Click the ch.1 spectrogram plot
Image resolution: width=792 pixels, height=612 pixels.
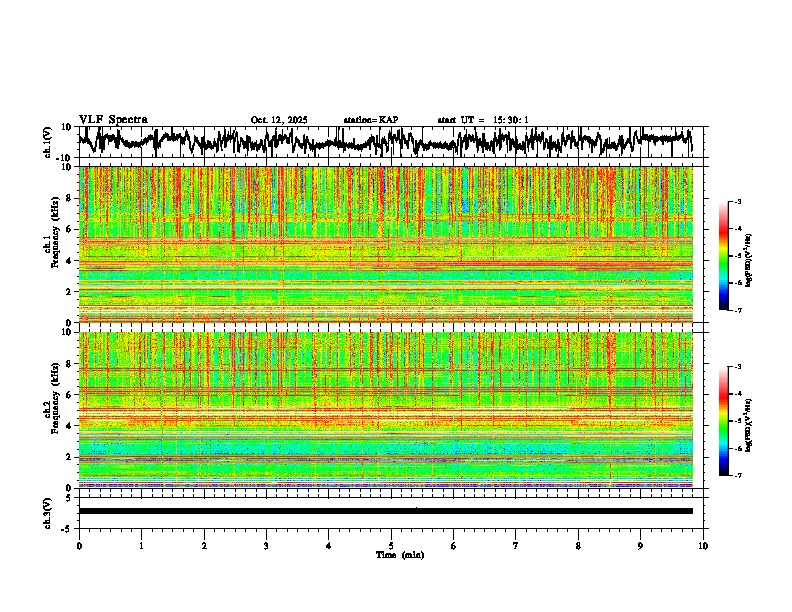385,244
